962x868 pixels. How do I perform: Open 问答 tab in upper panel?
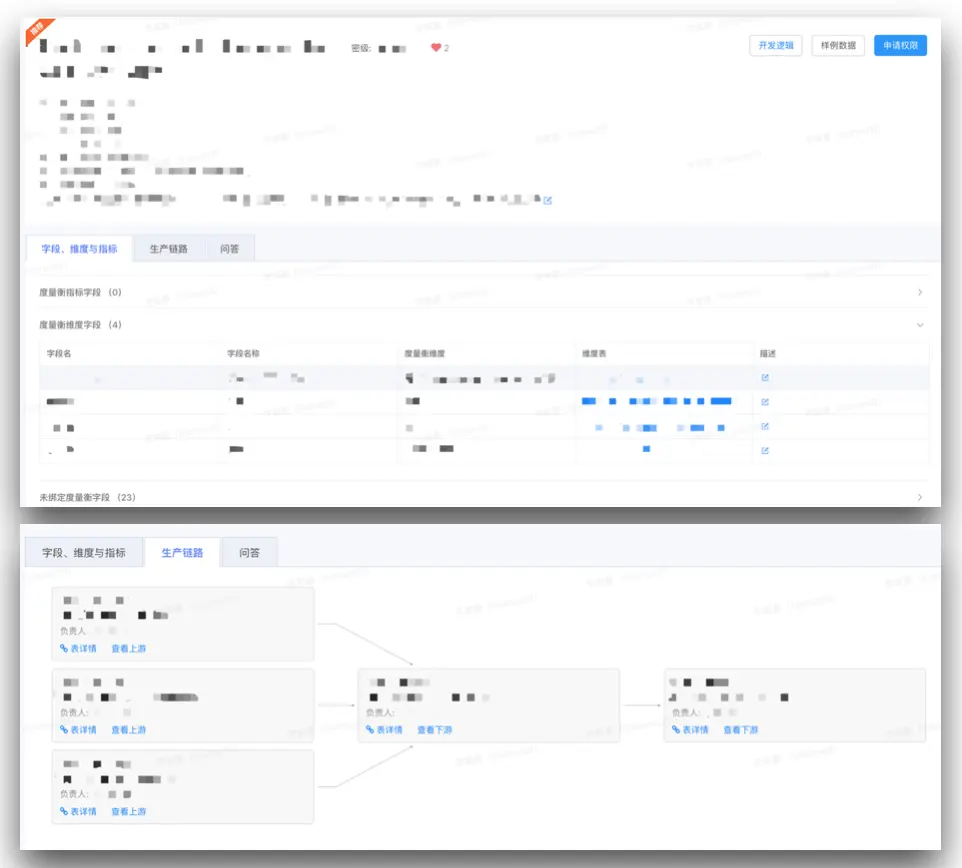tap(229, 248)
